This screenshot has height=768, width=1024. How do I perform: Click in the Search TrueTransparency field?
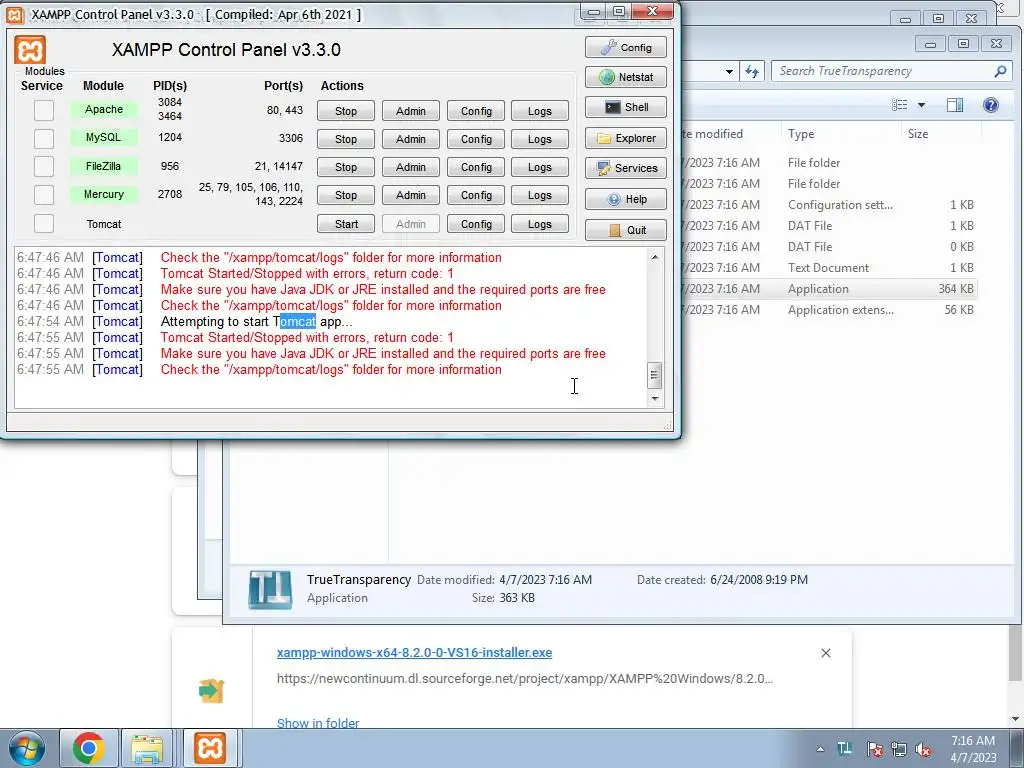pos(883,71)
